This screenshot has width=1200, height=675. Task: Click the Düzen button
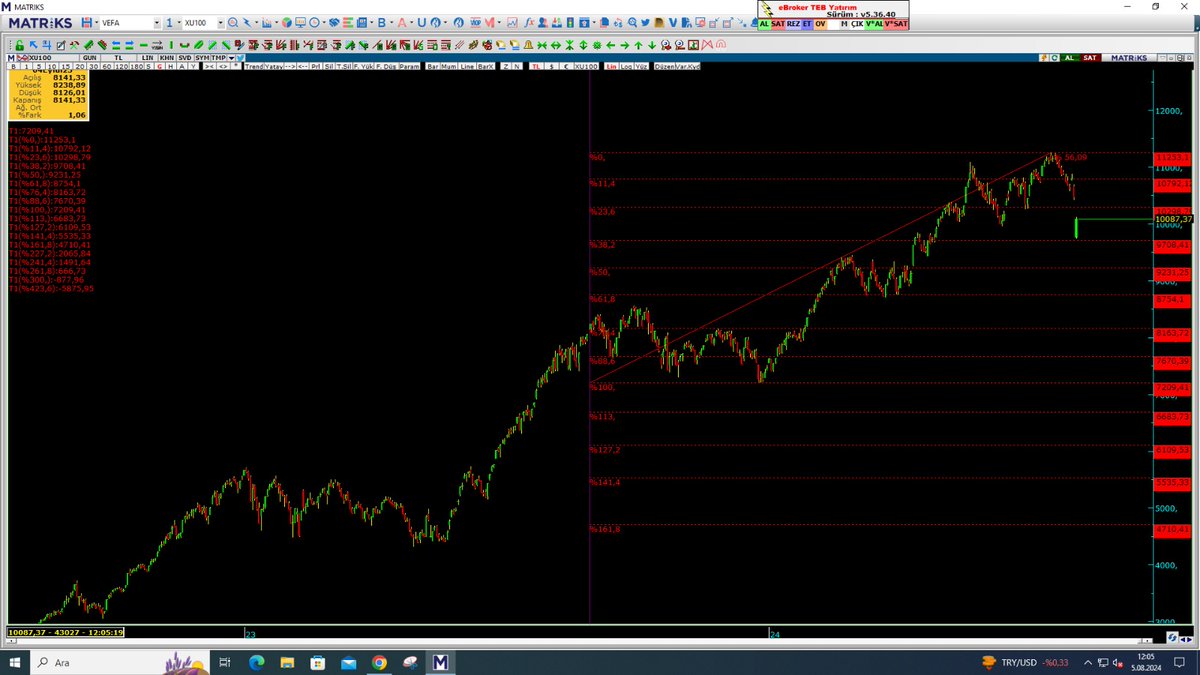(x=664, y=66)
